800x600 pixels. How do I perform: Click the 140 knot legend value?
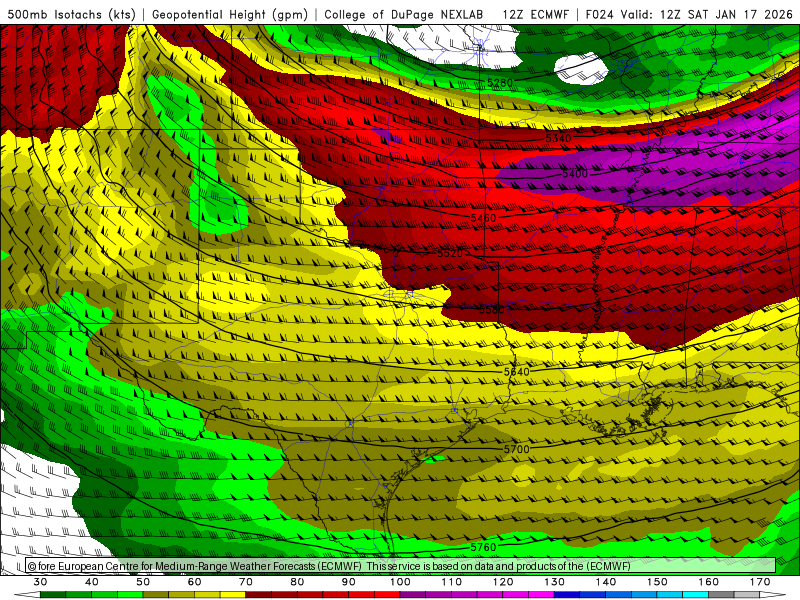click(x=606, y=582)
